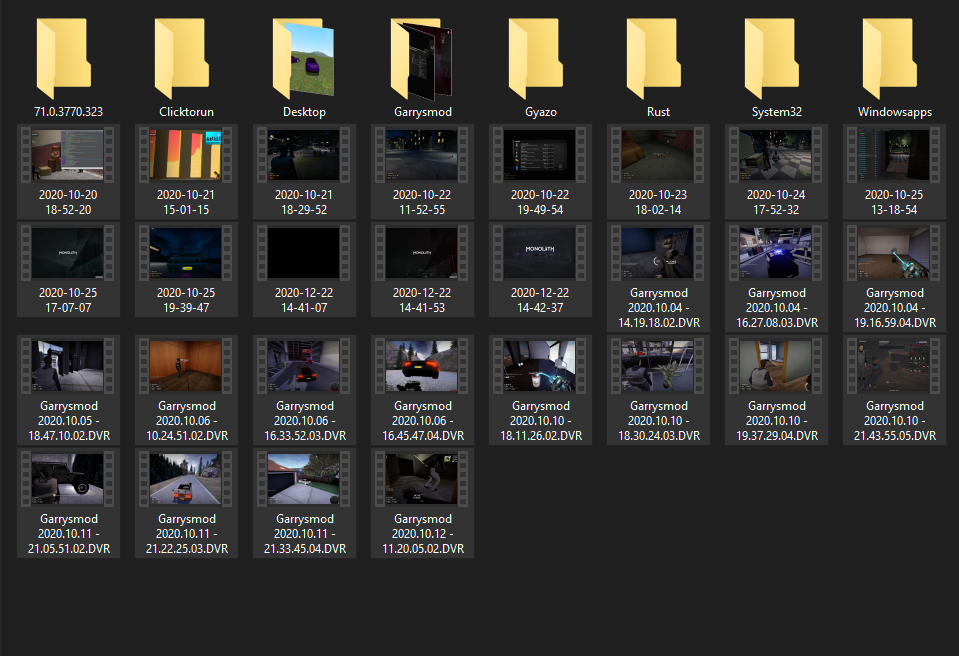Select Garrysmod 2020.10.11 - 21.05.51.02.DVR video
The height and width of the screenshot is (656, 959).
(x=68, y=503)
